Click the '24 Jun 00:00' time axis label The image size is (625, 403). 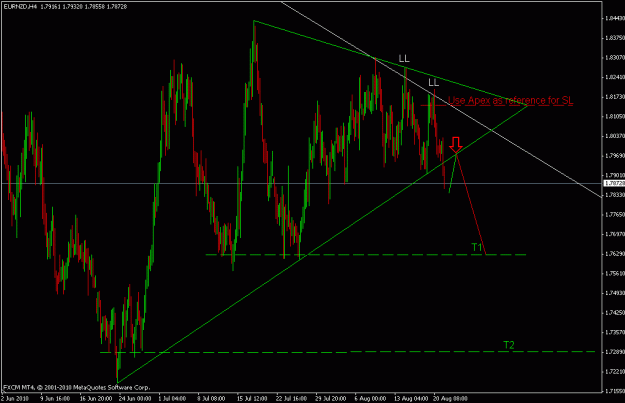pyautogui.click(x=134, y=398)
